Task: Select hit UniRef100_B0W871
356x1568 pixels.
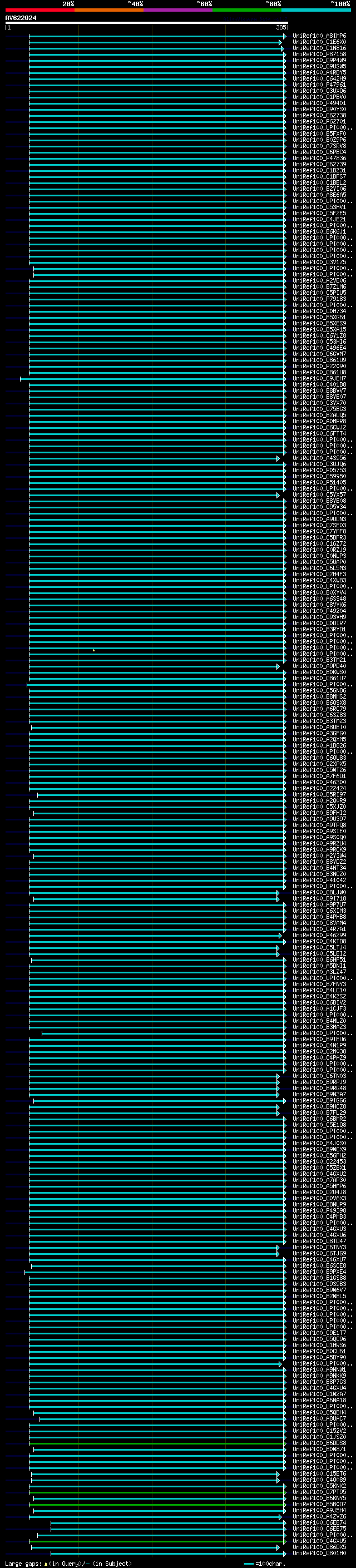Action: pos(319,1450)
